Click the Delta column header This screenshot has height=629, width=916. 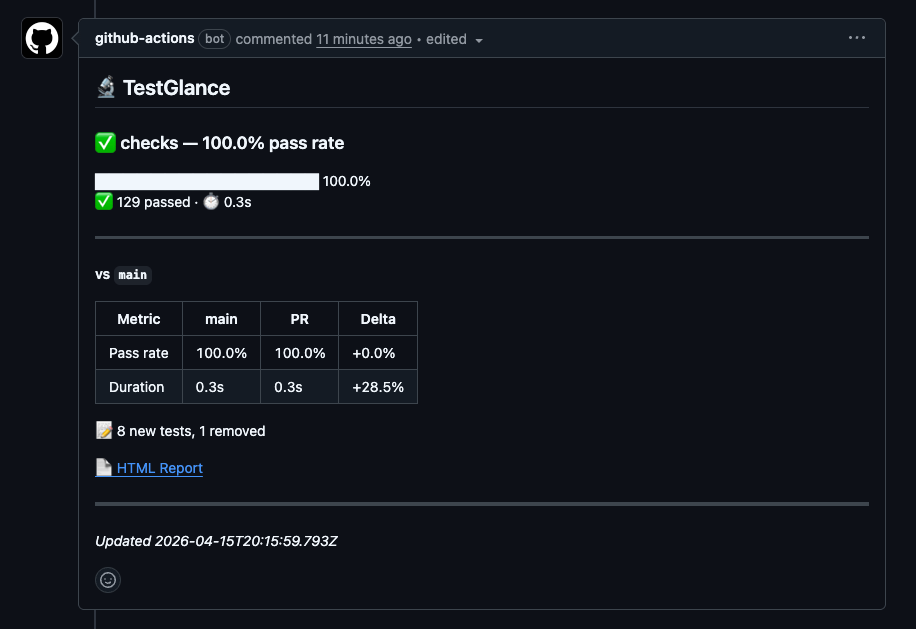coord(377,319)
